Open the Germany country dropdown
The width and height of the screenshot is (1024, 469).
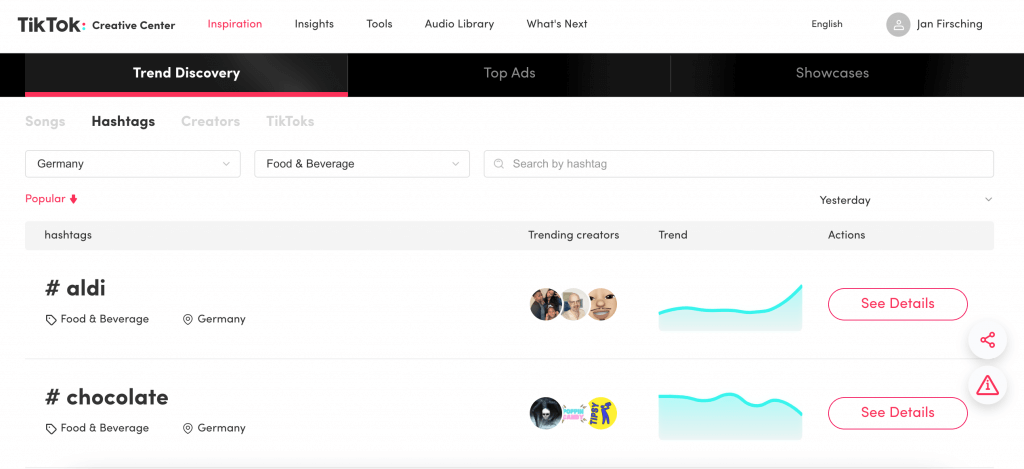tap(133, 164)
